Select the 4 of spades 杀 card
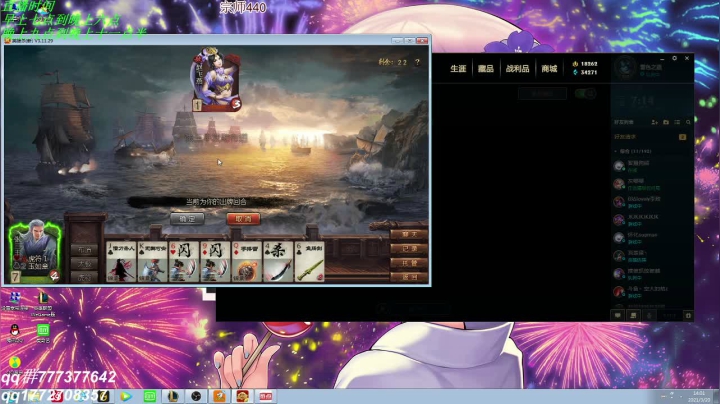Image resolution: width=720 pixels, height=404 pixels. (278, 262)
